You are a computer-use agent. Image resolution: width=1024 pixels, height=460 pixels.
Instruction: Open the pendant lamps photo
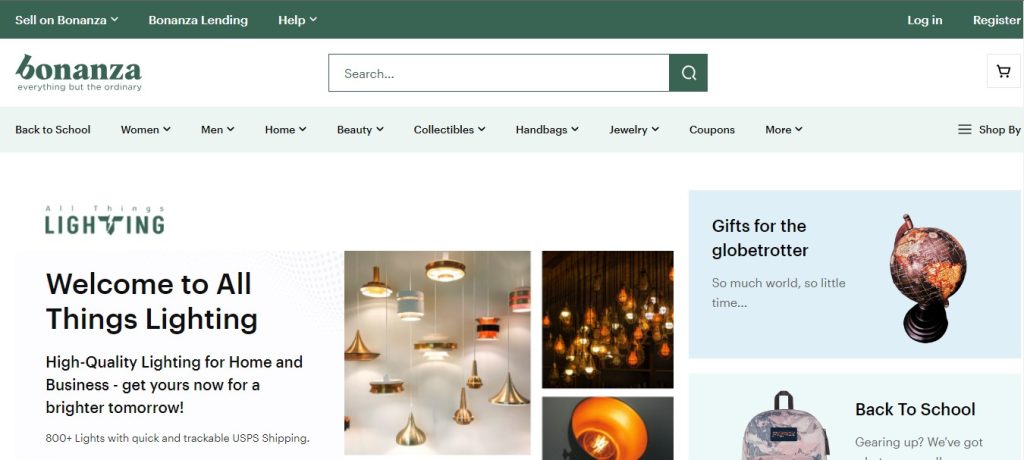437,352
